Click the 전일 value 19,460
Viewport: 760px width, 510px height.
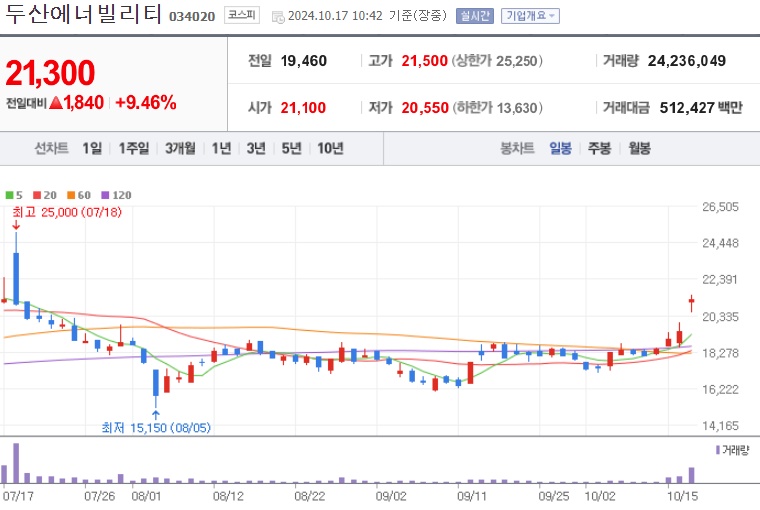click(x=303, y=61)
